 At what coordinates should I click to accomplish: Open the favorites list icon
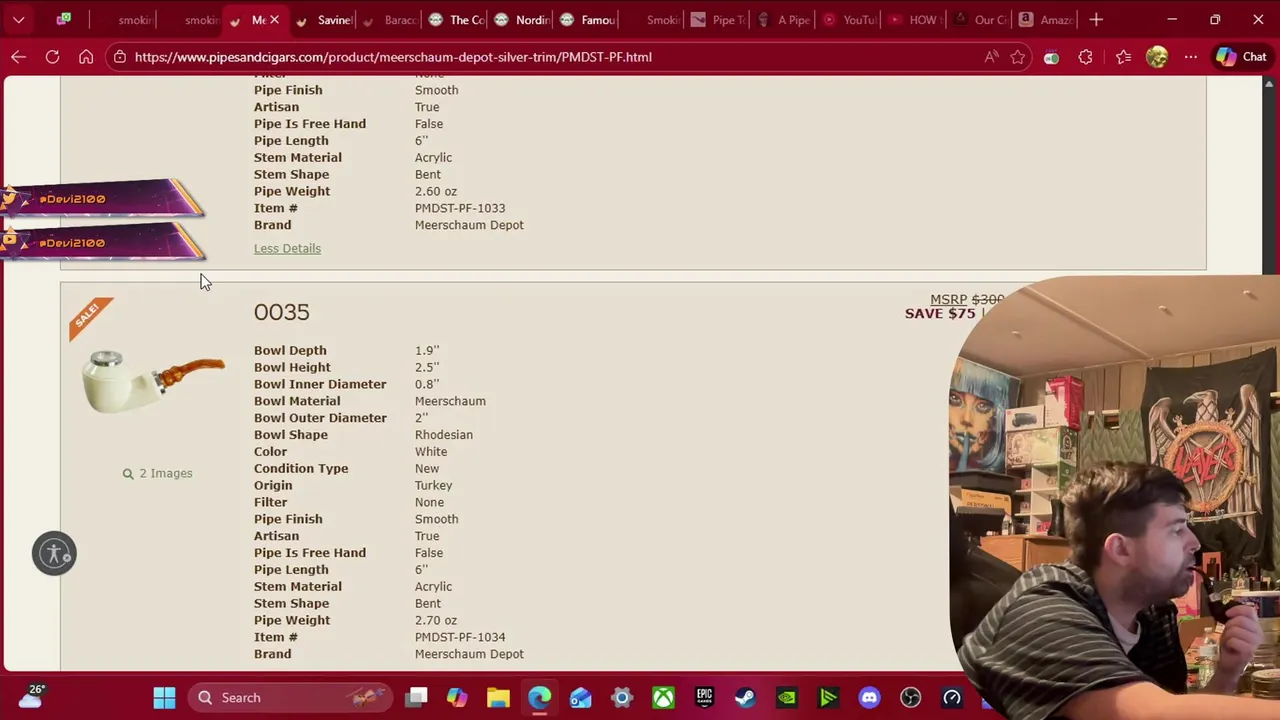click(1123, 57)
